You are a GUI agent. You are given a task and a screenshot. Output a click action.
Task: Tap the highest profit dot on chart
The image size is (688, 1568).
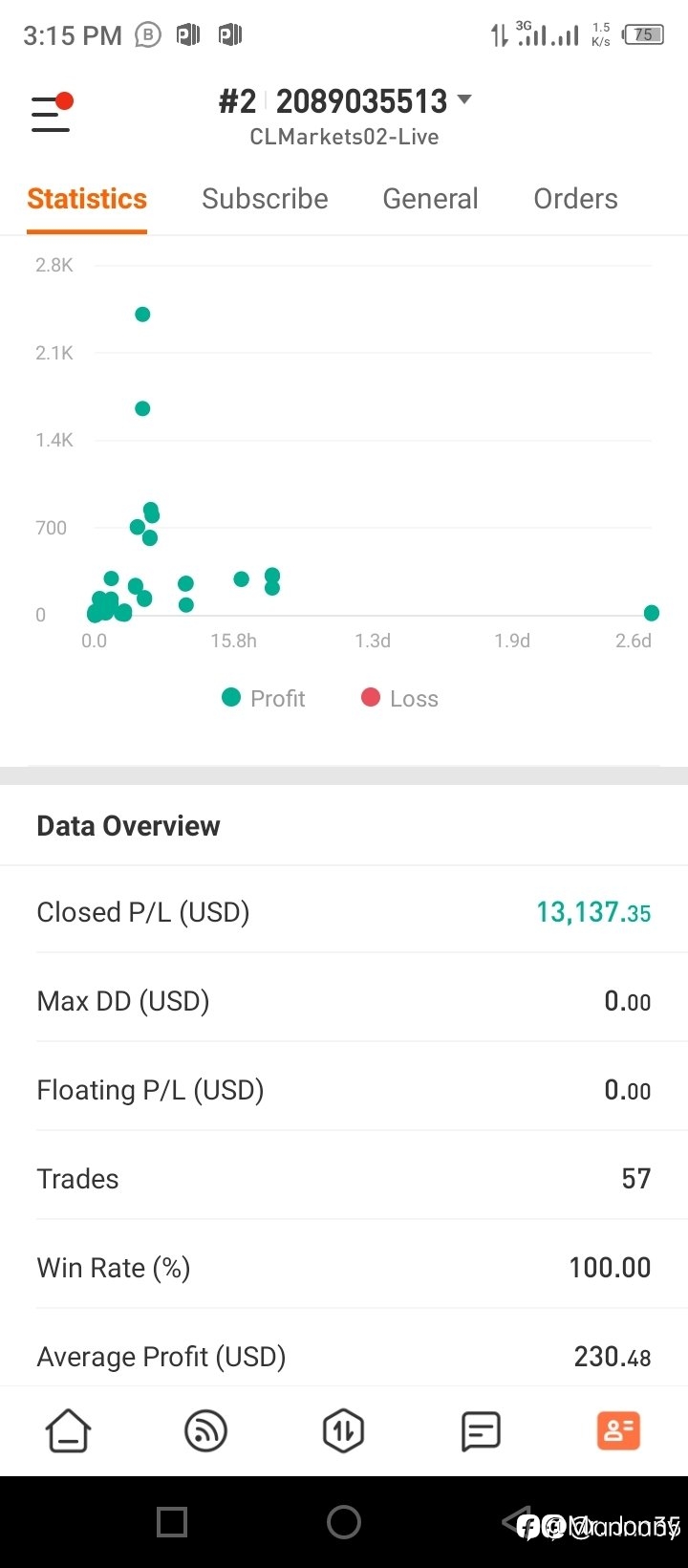point(142,314)
